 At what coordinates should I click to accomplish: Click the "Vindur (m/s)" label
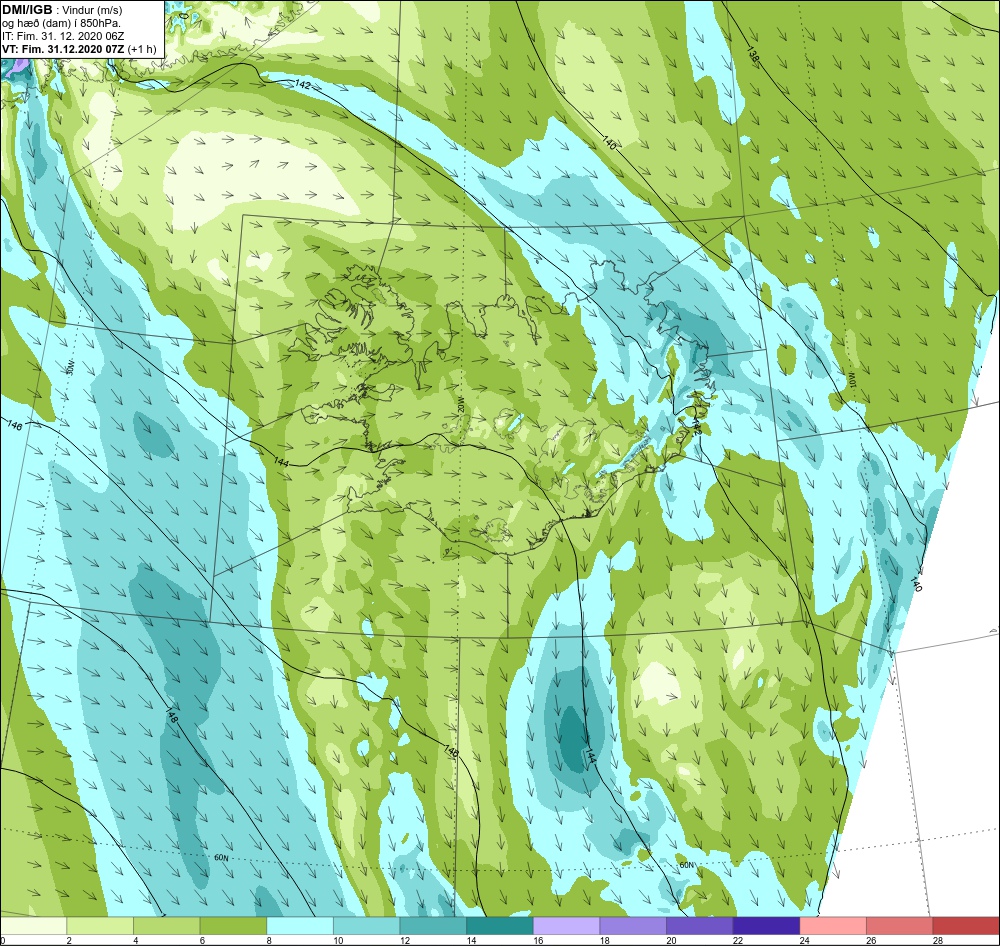coord(93,10)
